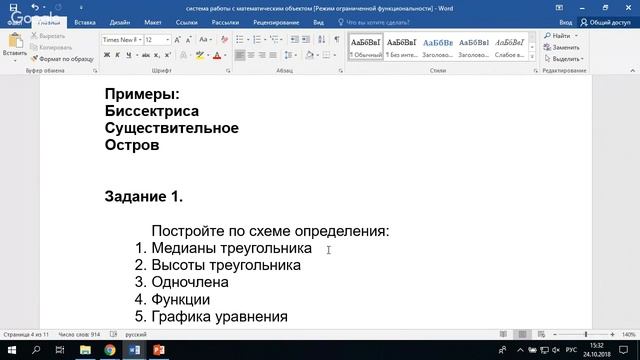Decrease paragraph indent
640x360 pixels.
294,40
